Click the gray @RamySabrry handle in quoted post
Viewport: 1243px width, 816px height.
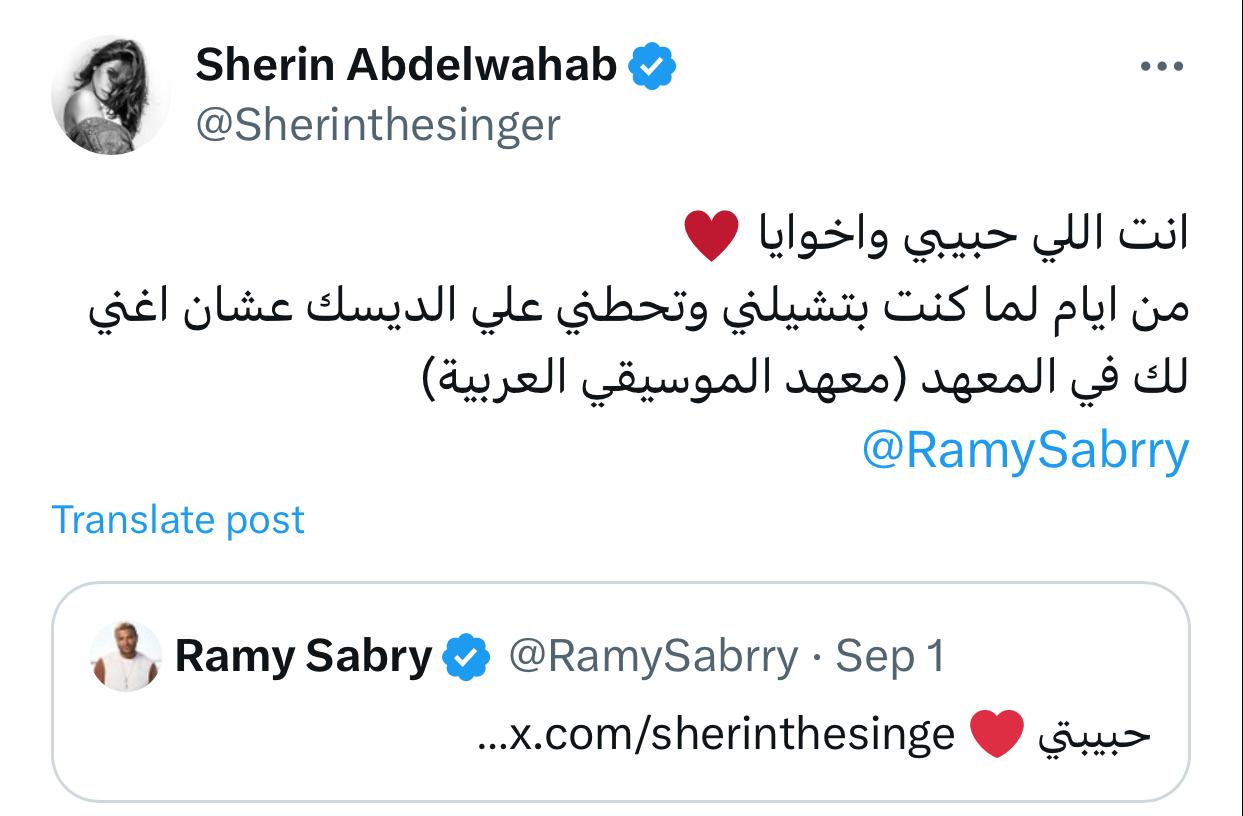[653, 657]
